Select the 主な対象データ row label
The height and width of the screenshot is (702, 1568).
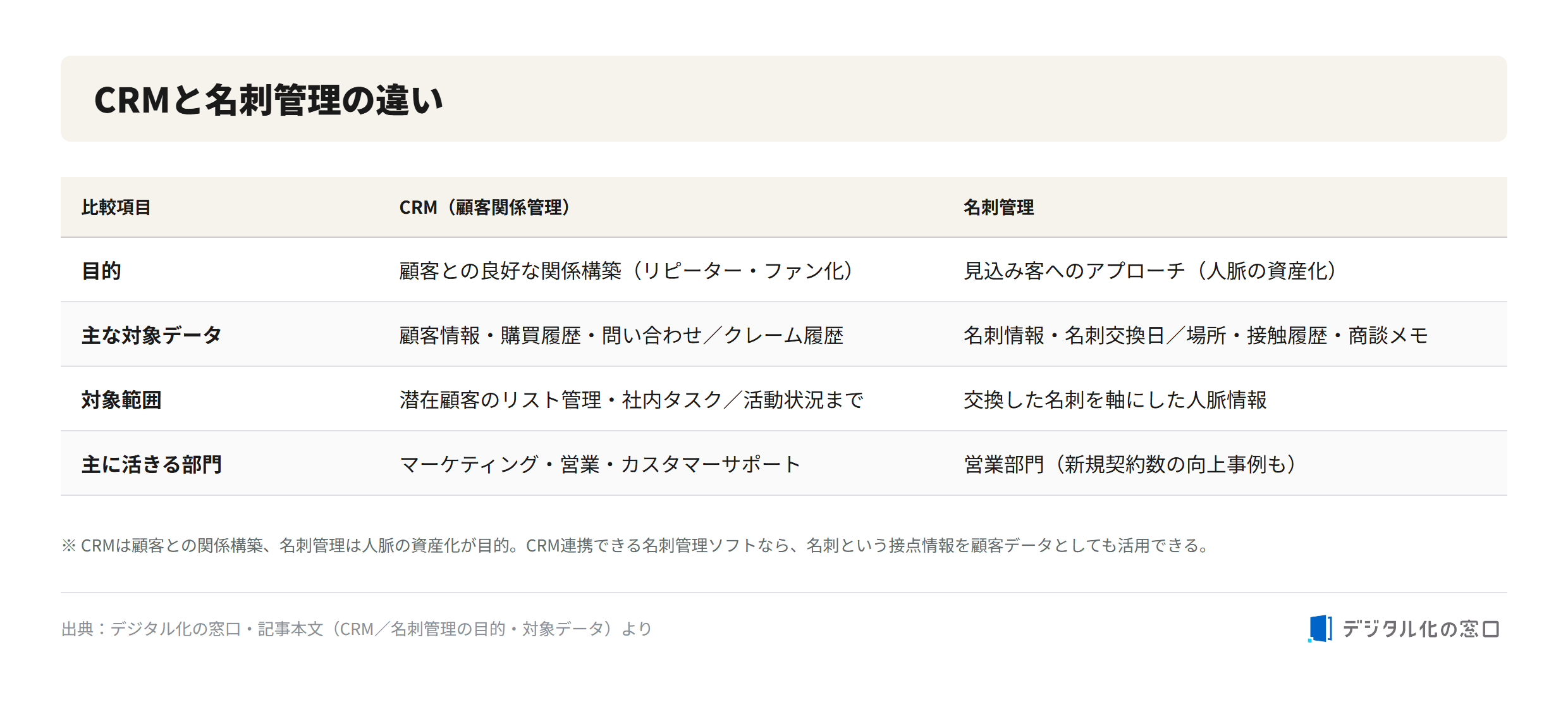(152, 335)
